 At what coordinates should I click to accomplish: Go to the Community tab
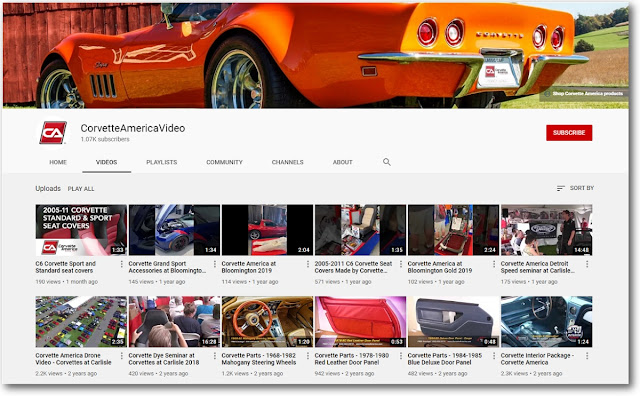tap(224, 162)
